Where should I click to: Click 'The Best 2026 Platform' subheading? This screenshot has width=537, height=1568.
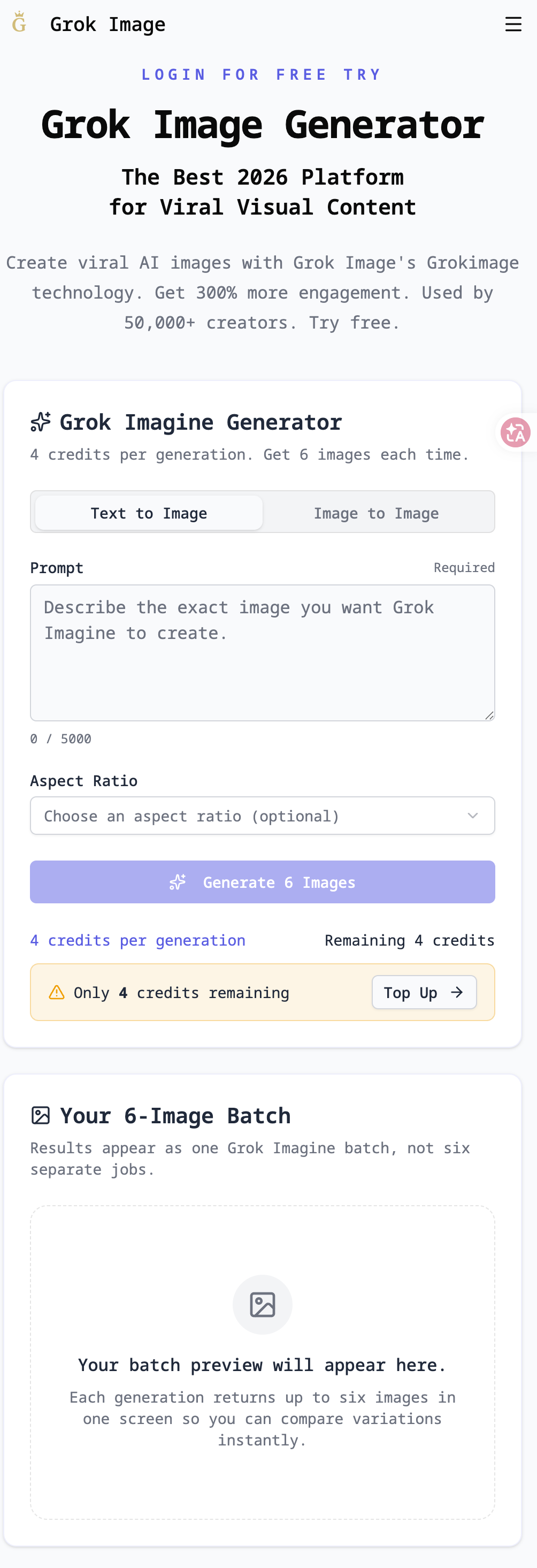pos(263,177)
